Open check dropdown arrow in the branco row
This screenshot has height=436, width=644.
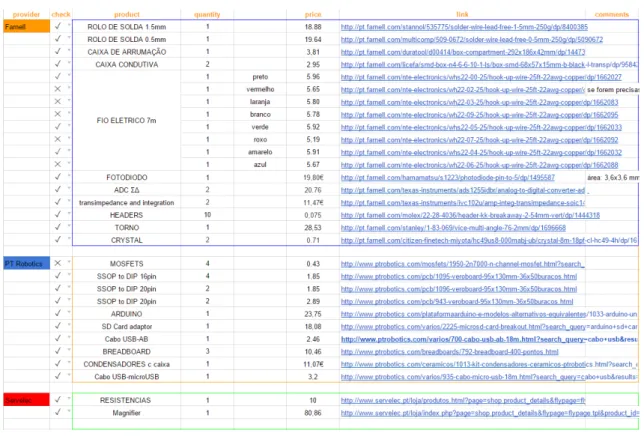click(69, 113)
